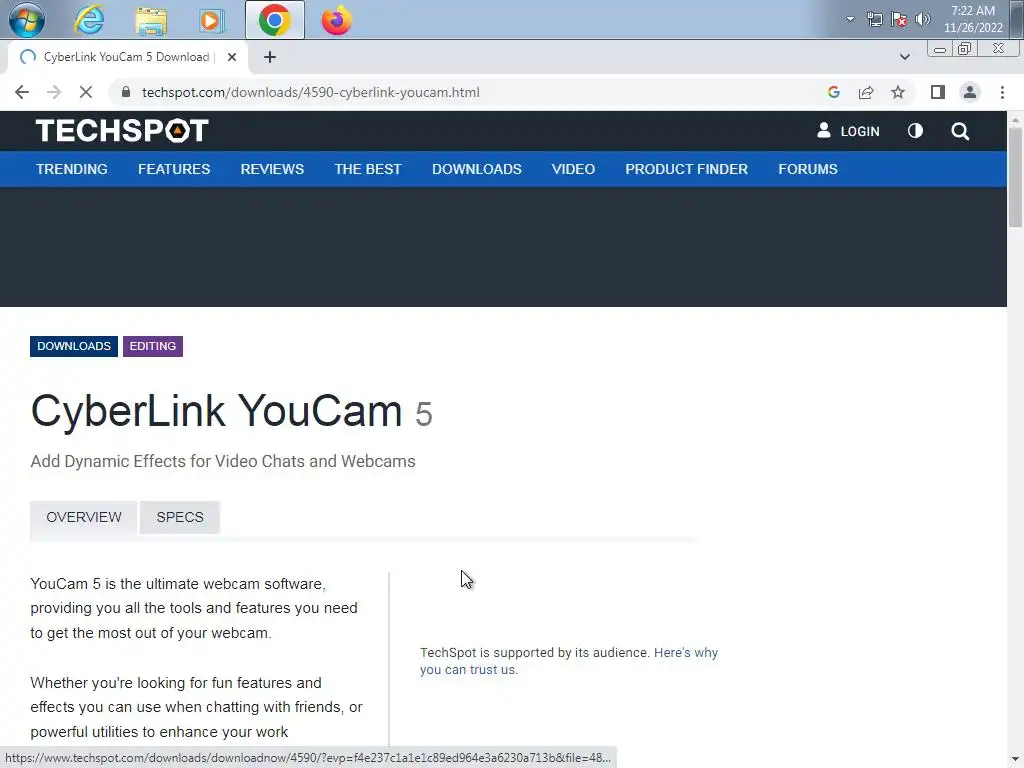Open the network status tray icon

click(874, 19)
